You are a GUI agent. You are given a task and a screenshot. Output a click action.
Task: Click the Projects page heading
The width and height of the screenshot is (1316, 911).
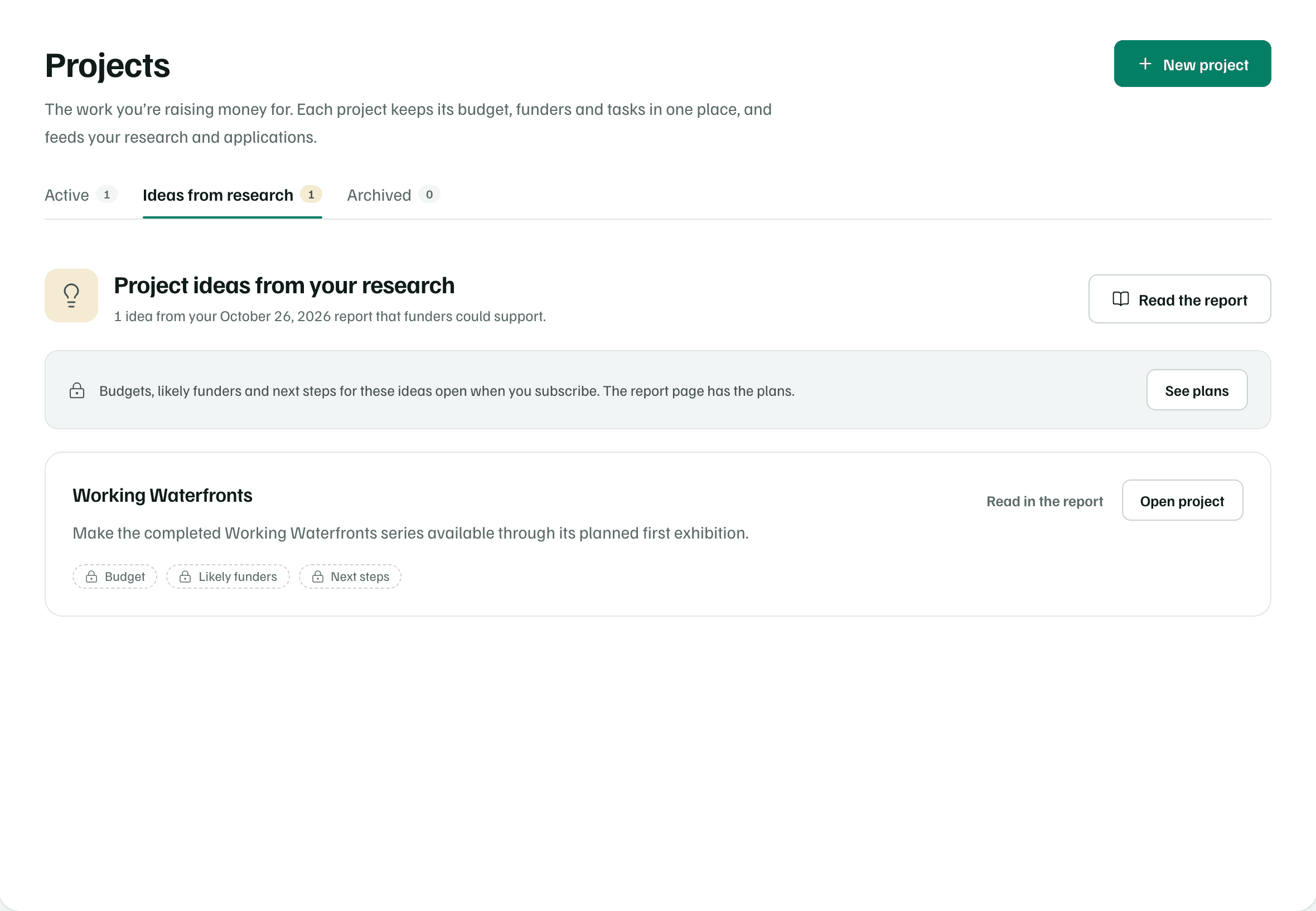coord(107,66)
